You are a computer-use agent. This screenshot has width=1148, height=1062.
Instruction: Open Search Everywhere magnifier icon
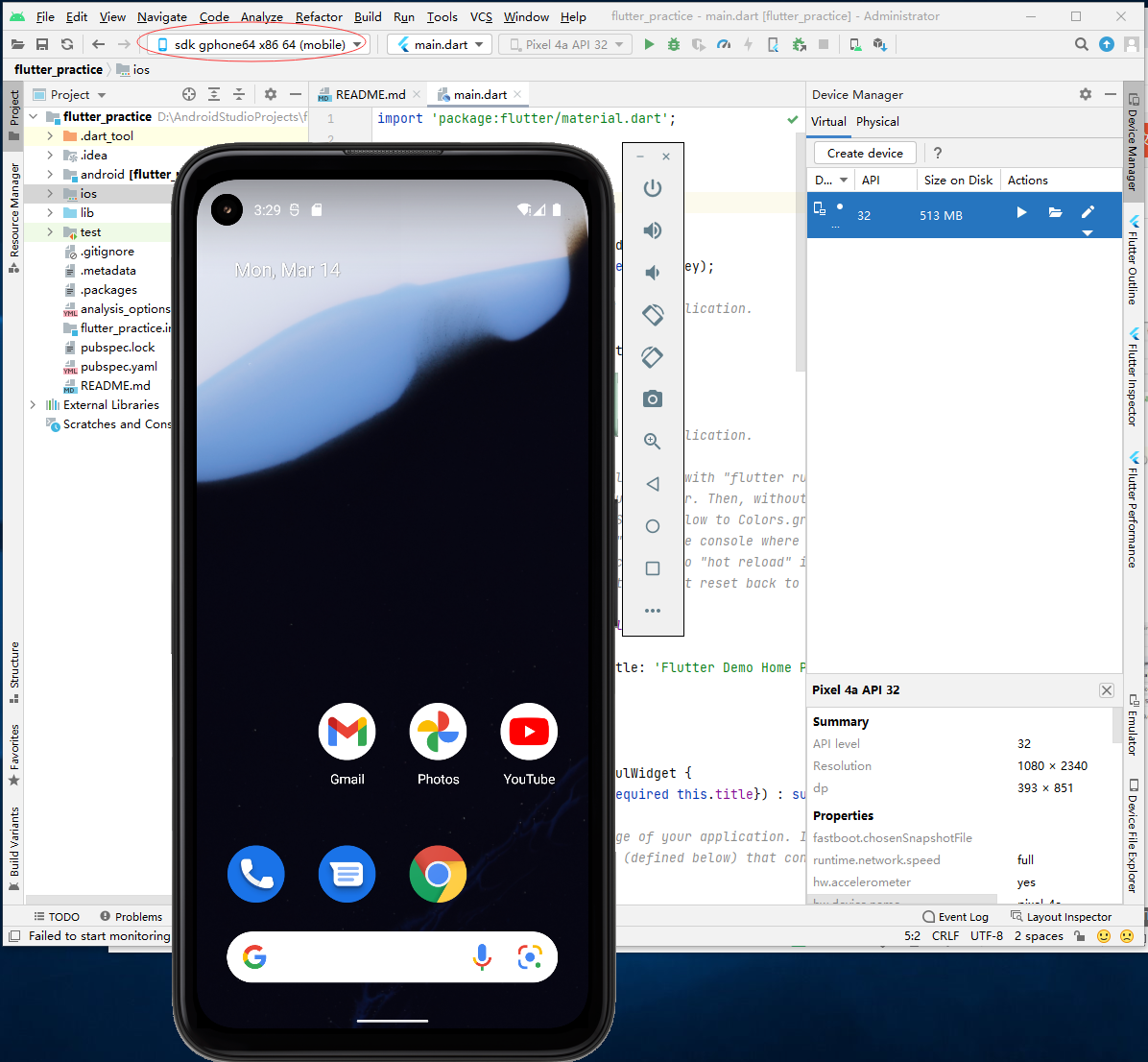click(1082, 45)
